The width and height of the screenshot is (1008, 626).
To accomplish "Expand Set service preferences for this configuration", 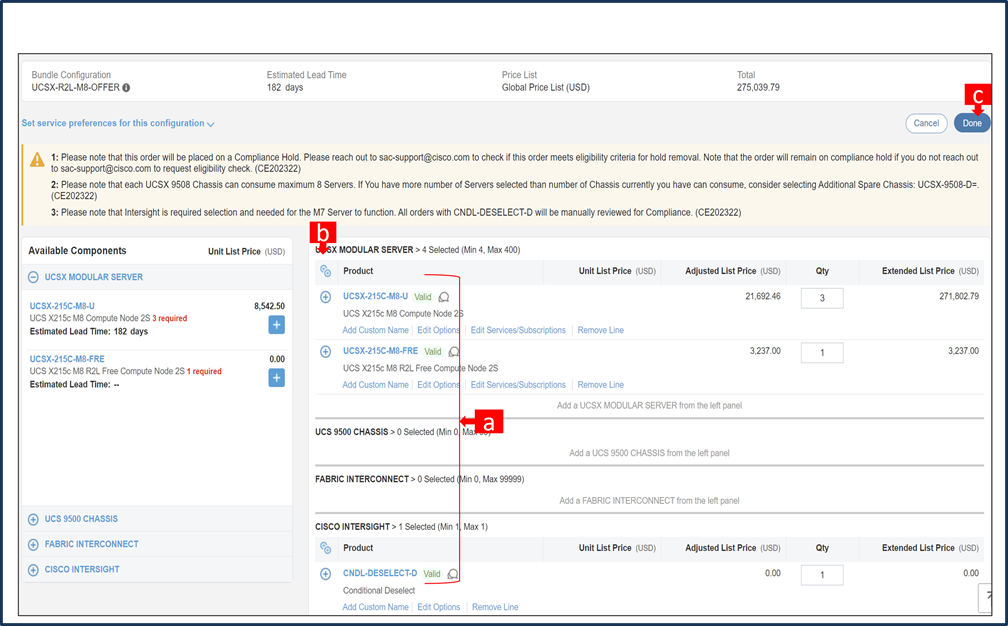I will coord(118,123).
